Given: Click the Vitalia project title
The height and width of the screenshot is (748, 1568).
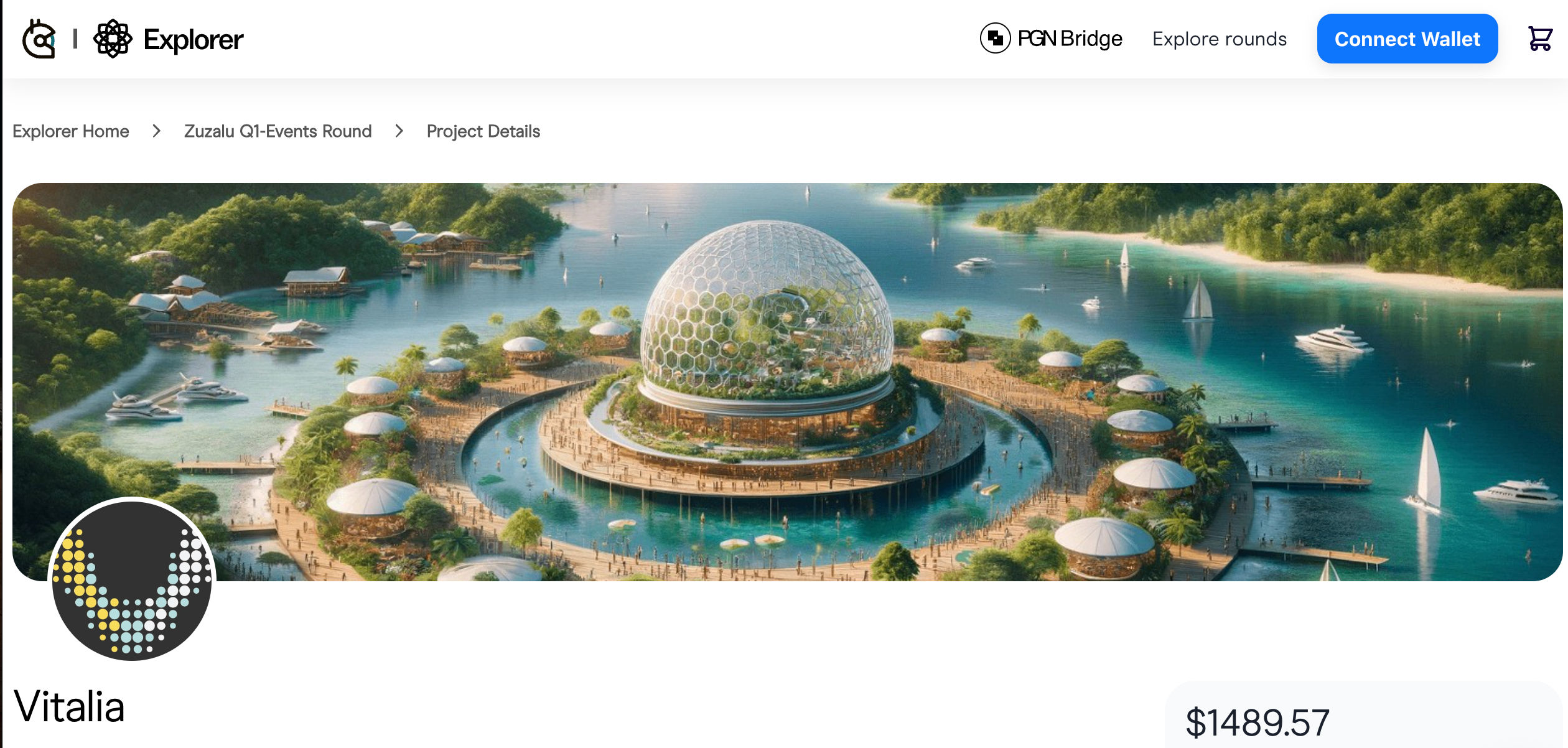Looking at the screenshot, I should tap(69, 707).
